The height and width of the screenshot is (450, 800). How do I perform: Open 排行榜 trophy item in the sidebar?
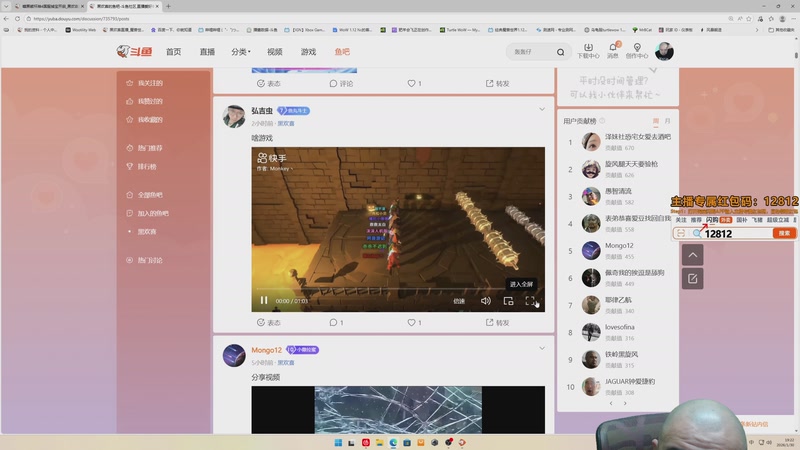point(142,166)
